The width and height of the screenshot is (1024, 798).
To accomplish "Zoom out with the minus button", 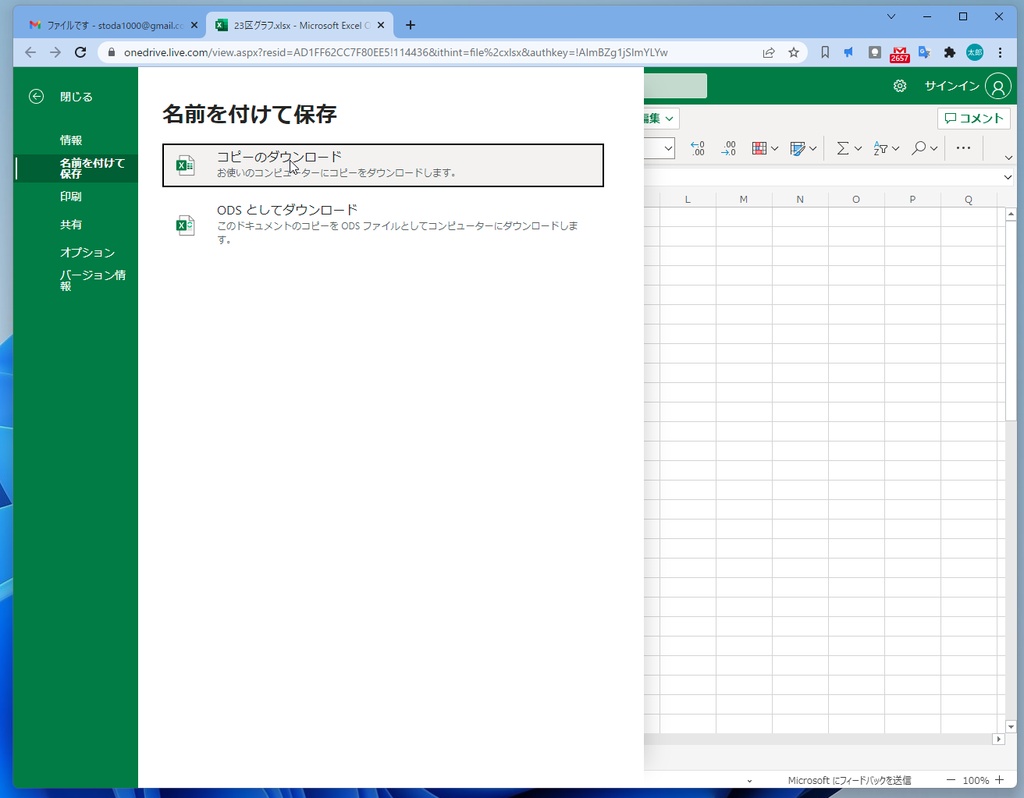I will click(951, 780).
